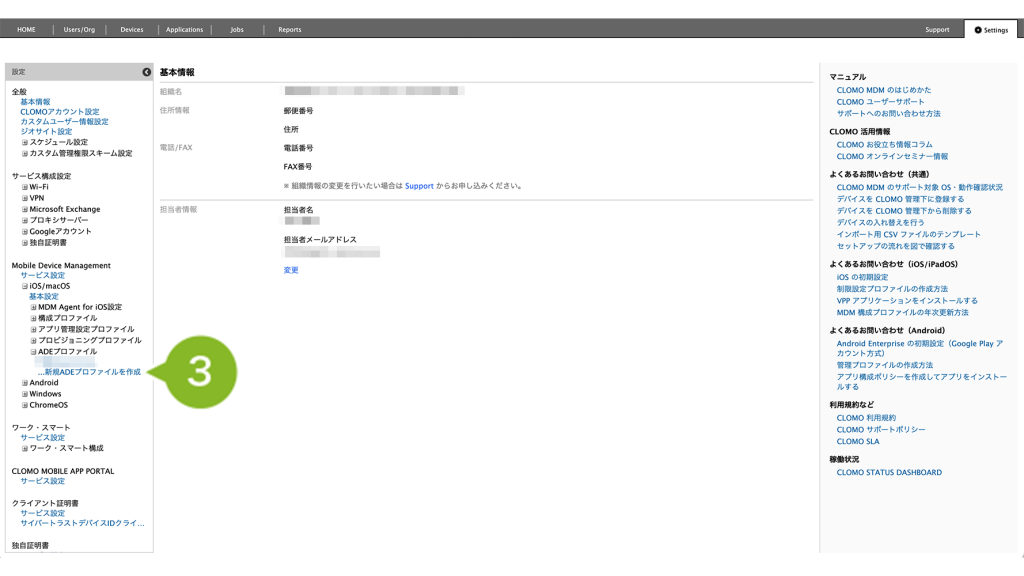Click the Support tab in top bar
1024x576 pixels.
(x=937, y=29)
